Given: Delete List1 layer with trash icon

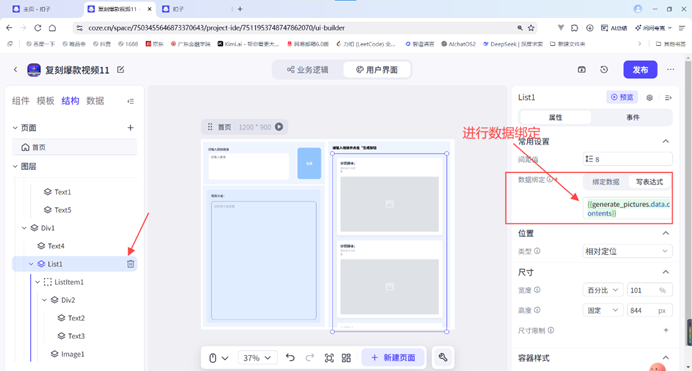Looking at the screenshot, I should (x=131, y=264).
